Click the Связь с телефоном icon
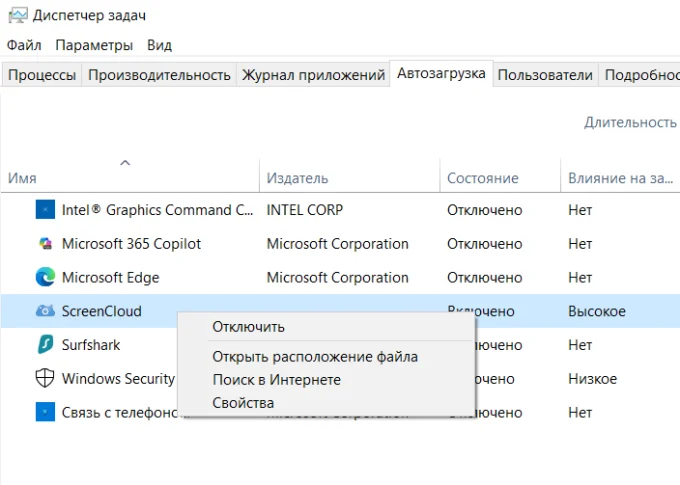 (x=45, y=412)
